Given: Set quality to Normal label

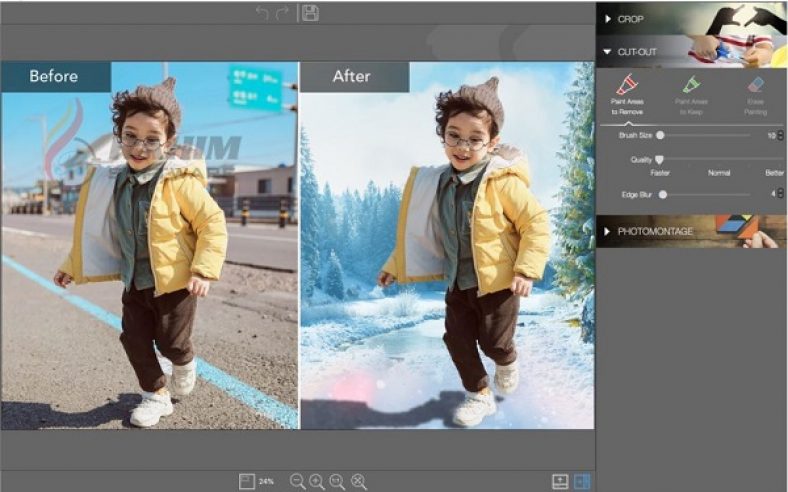Looking at the screenshot, I should [719, 173].
